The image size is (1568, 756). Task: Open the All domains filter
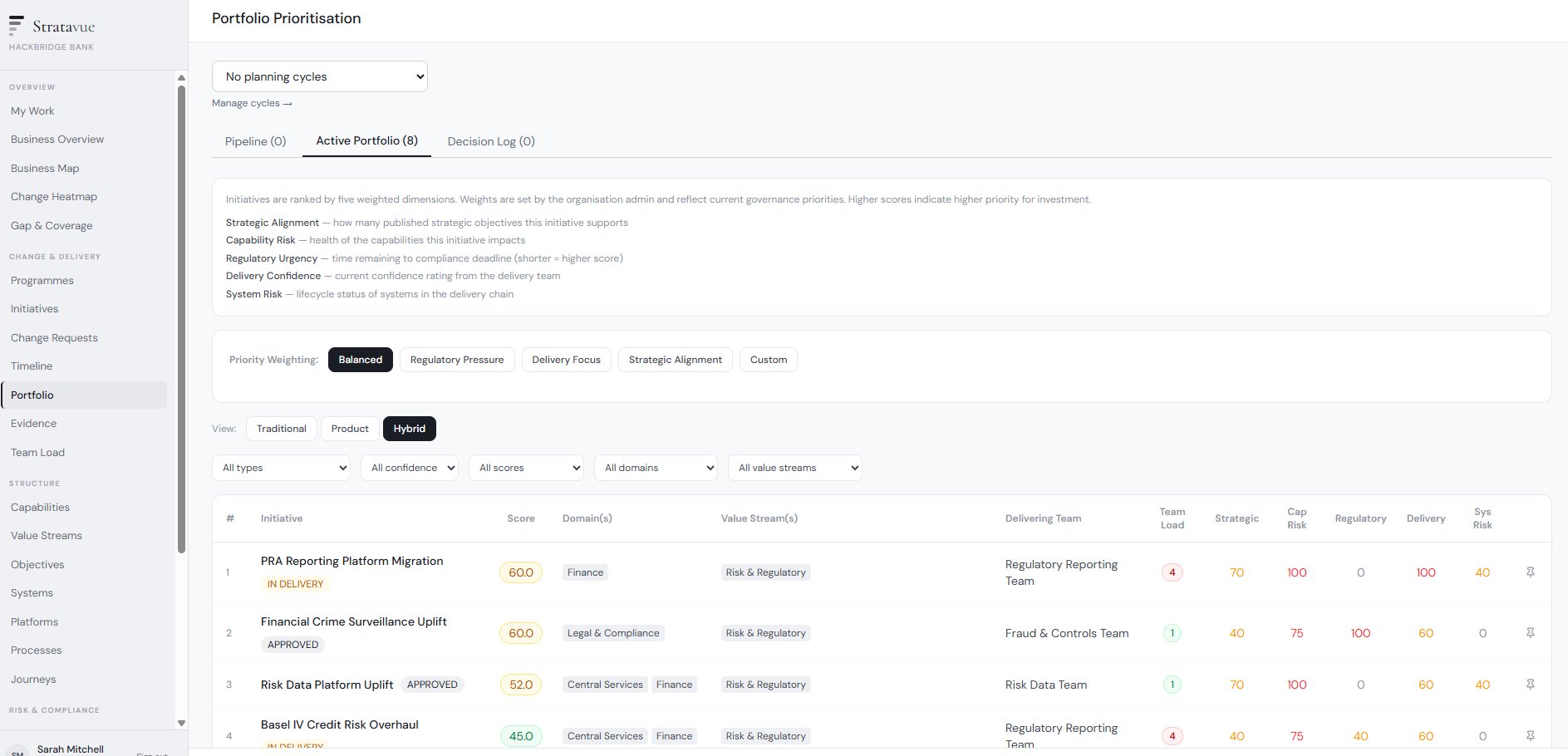point(656,467)
